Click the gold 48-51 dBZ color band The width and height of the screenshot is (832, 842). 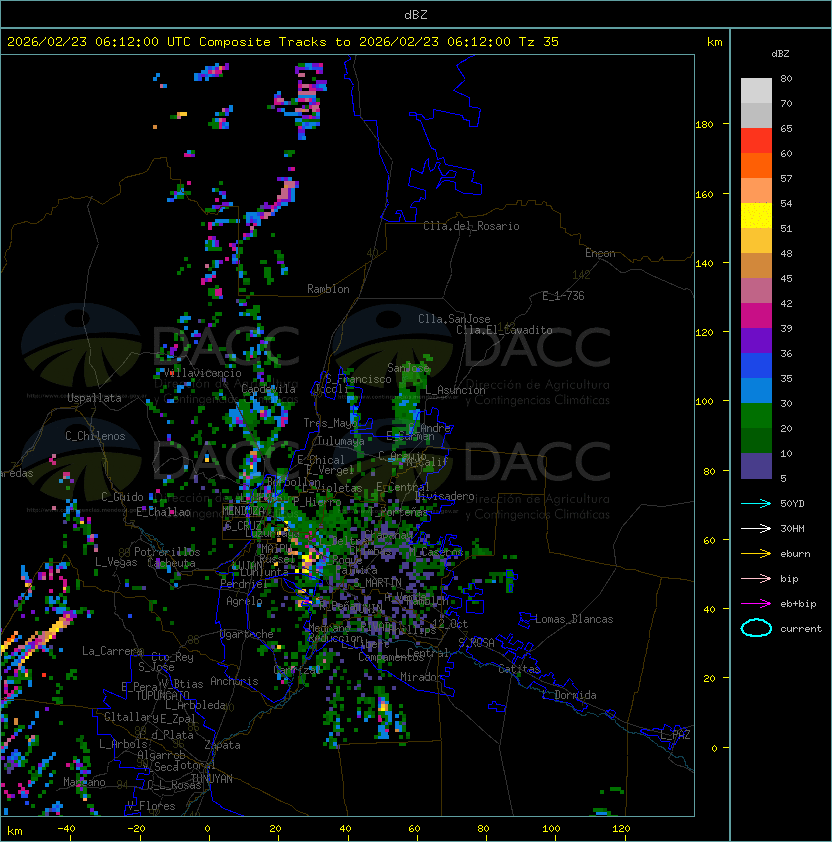(756, 241)
